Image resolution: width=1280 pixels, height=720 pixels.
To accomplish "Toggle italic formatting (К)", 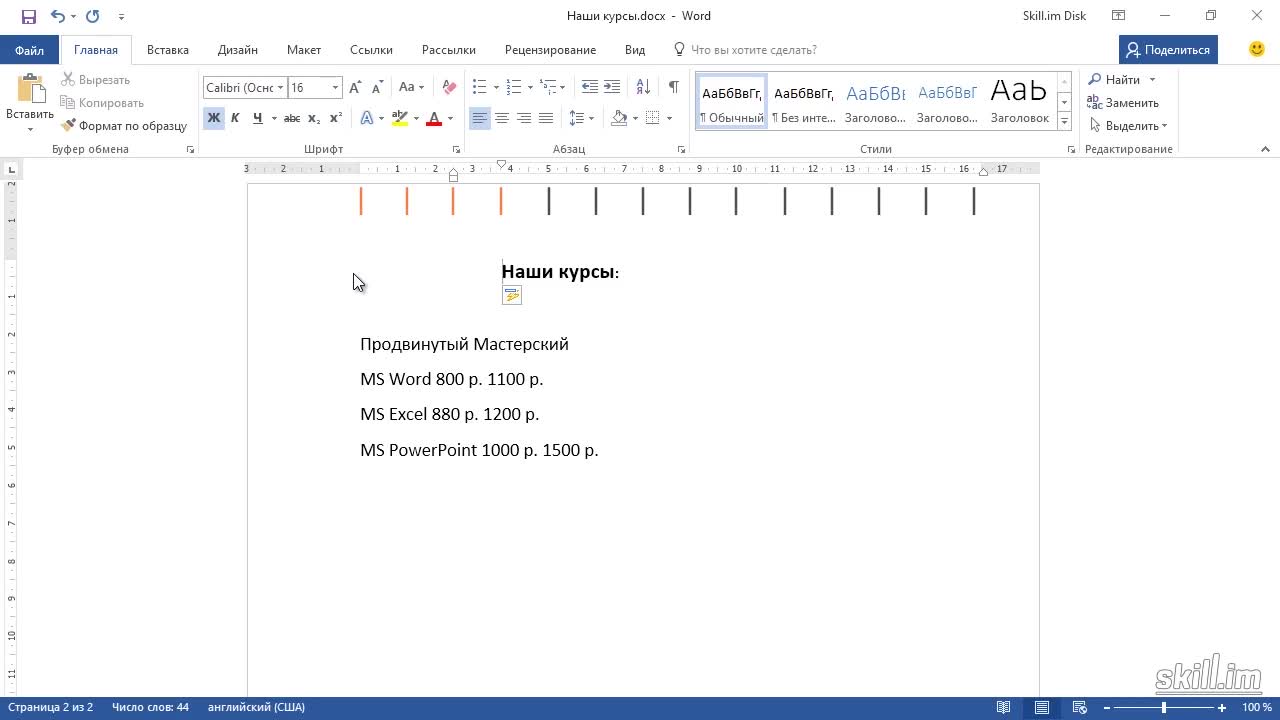I will click(235, 118).
